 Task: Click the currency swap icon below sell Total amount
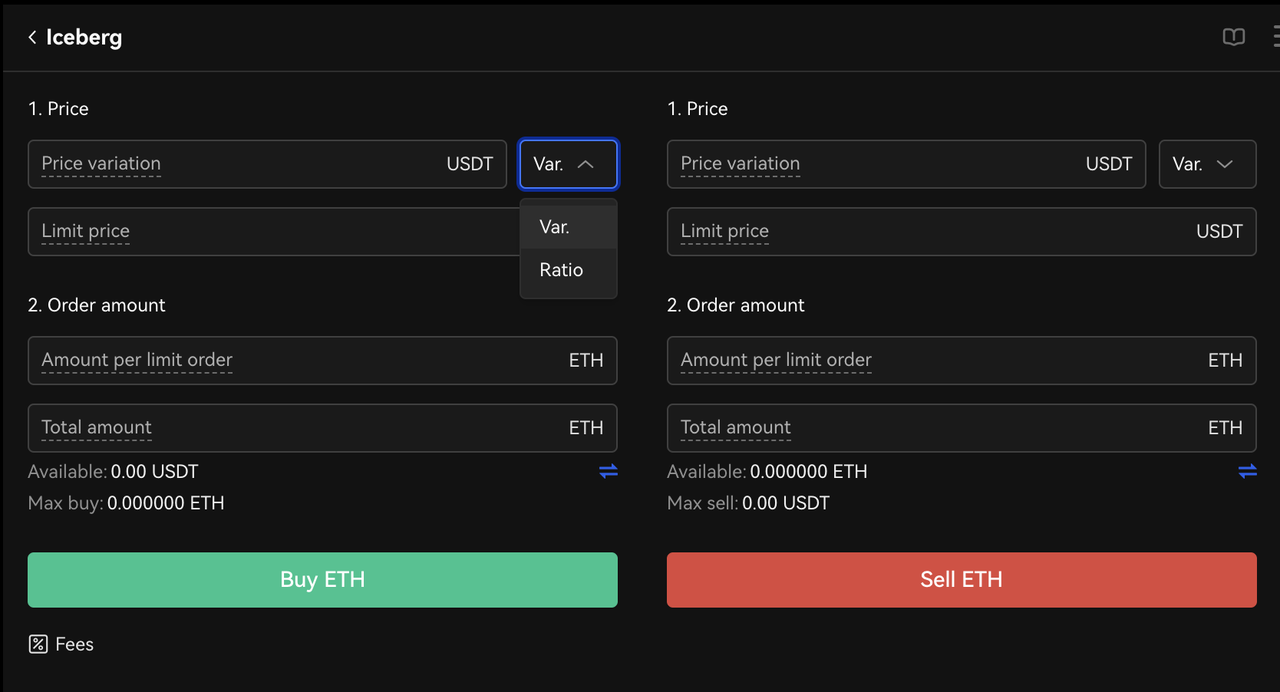(x=1247, y=471)
